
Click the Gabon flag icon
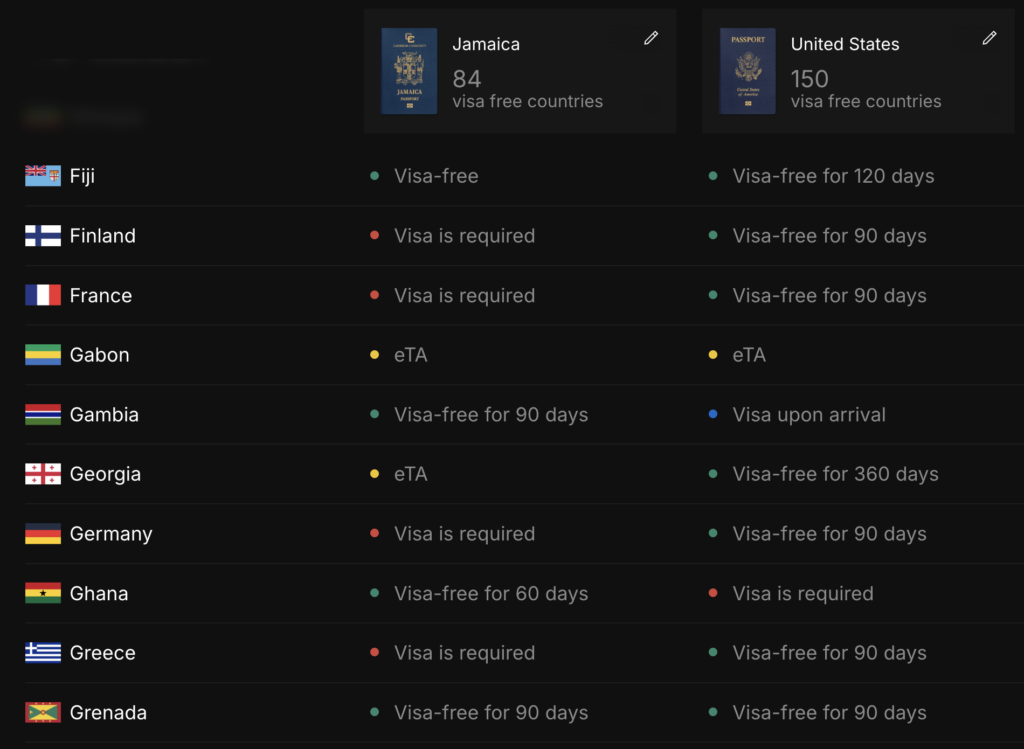43,355
